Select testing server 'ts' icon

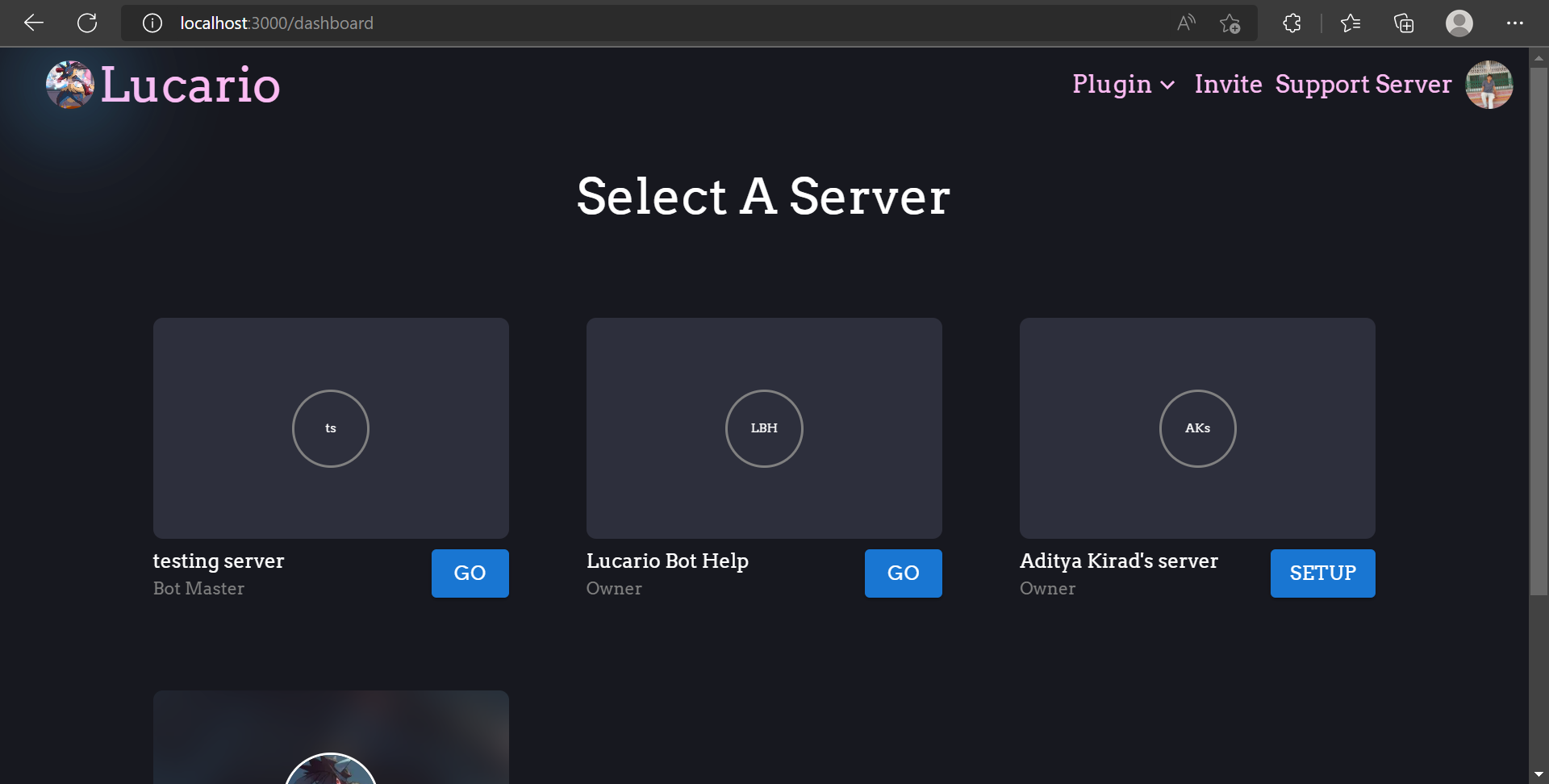click(x=331, y=428)
